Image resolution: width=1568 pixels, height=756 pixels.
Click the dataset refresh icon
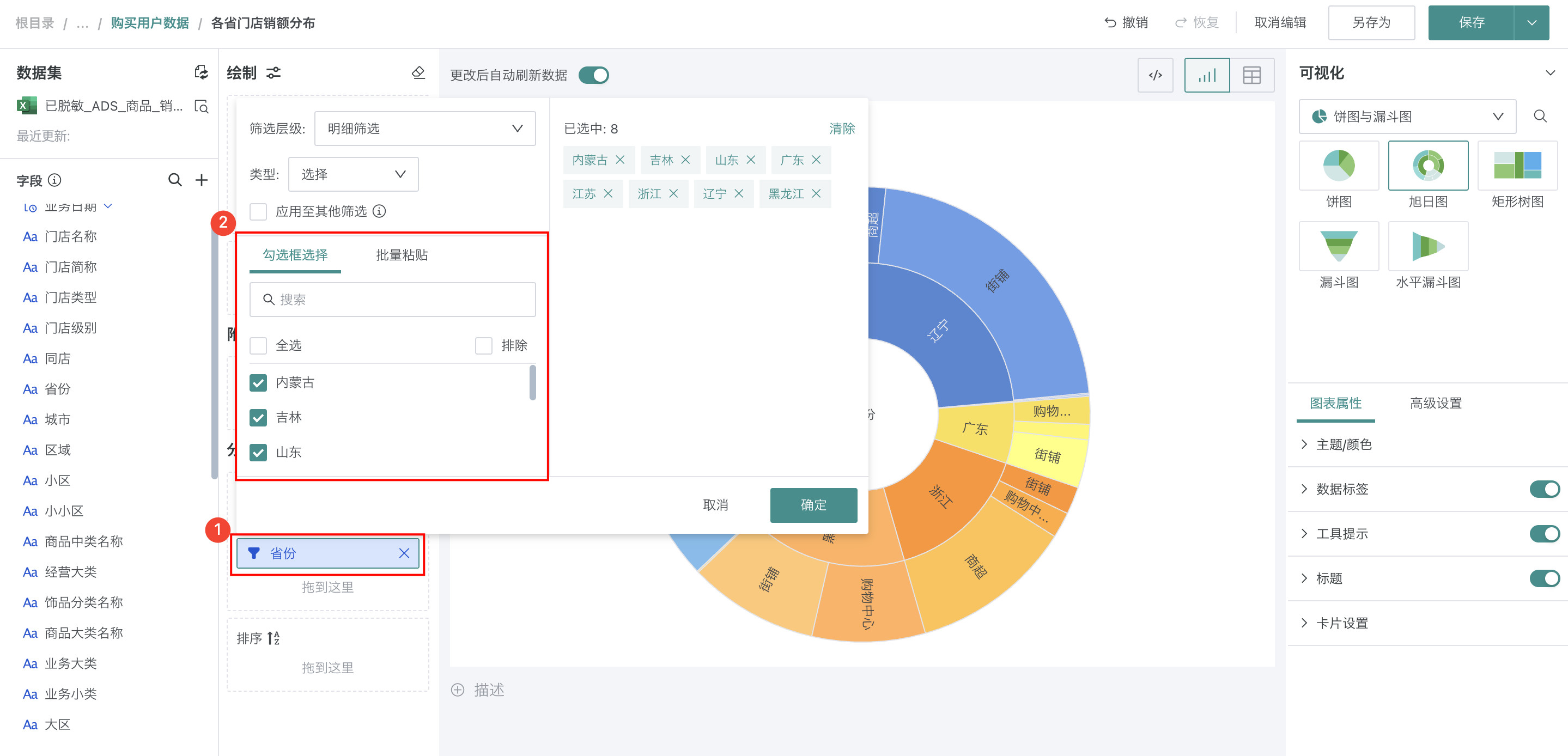tap(201, 72)
